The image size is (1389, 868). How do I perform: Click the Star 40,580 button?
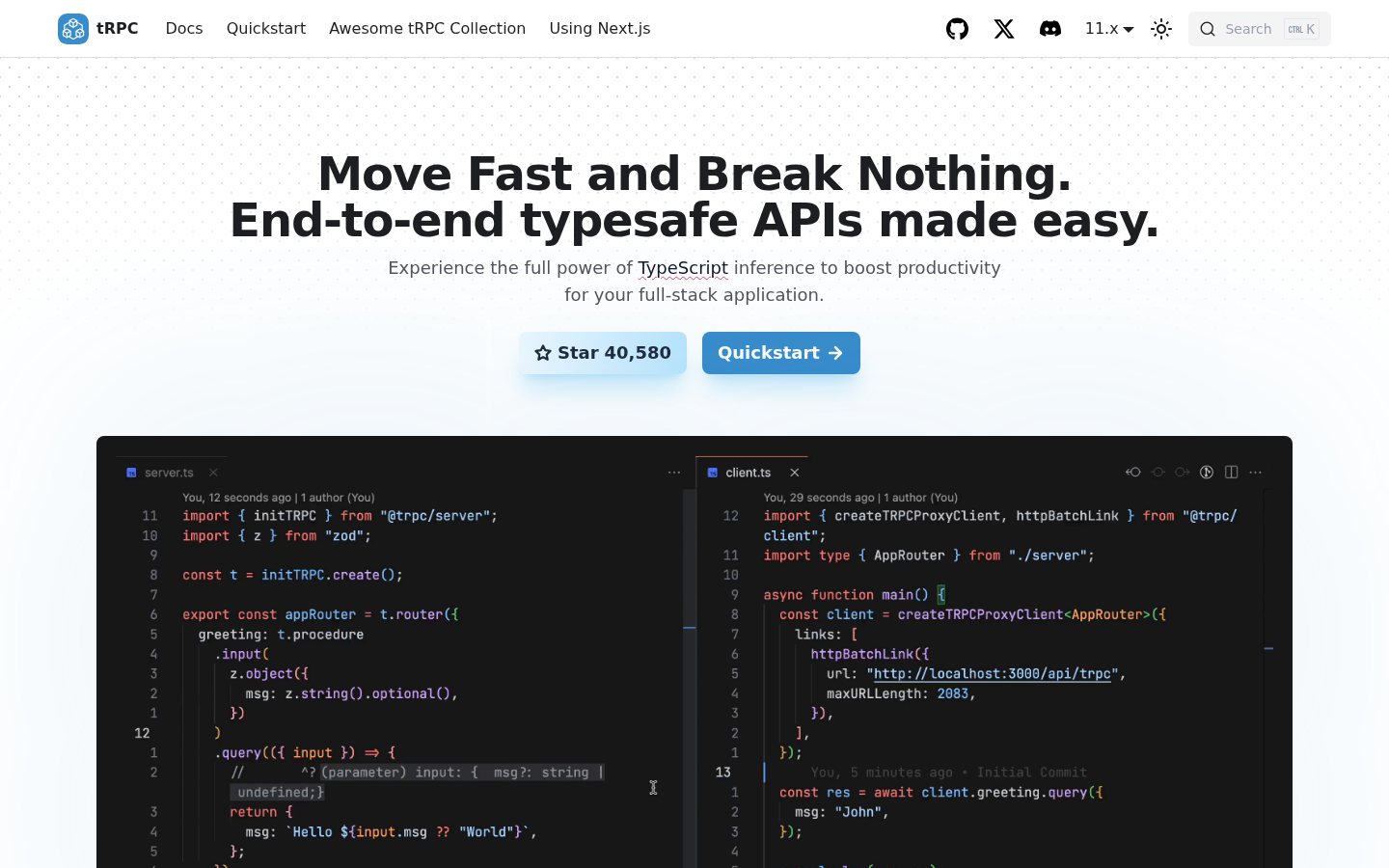[x=603, y=353]
